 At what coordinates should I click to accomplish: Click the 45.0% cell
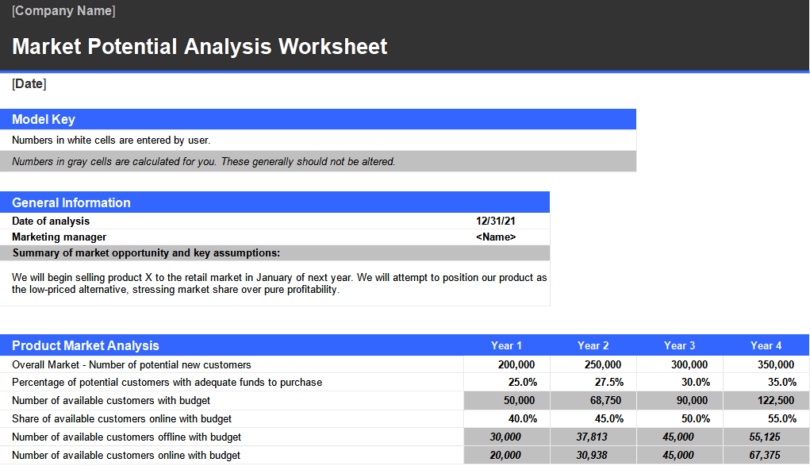pos(594,418)
